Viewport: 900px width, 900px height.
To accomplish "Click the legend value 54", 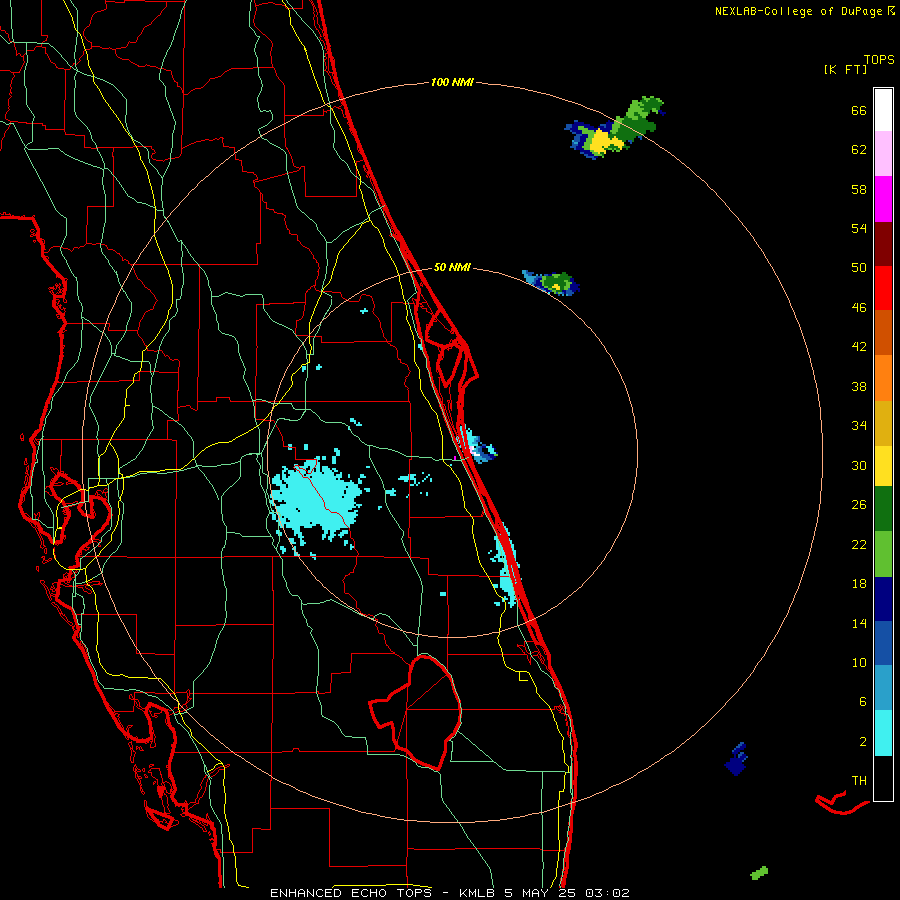I will [859, 228].
